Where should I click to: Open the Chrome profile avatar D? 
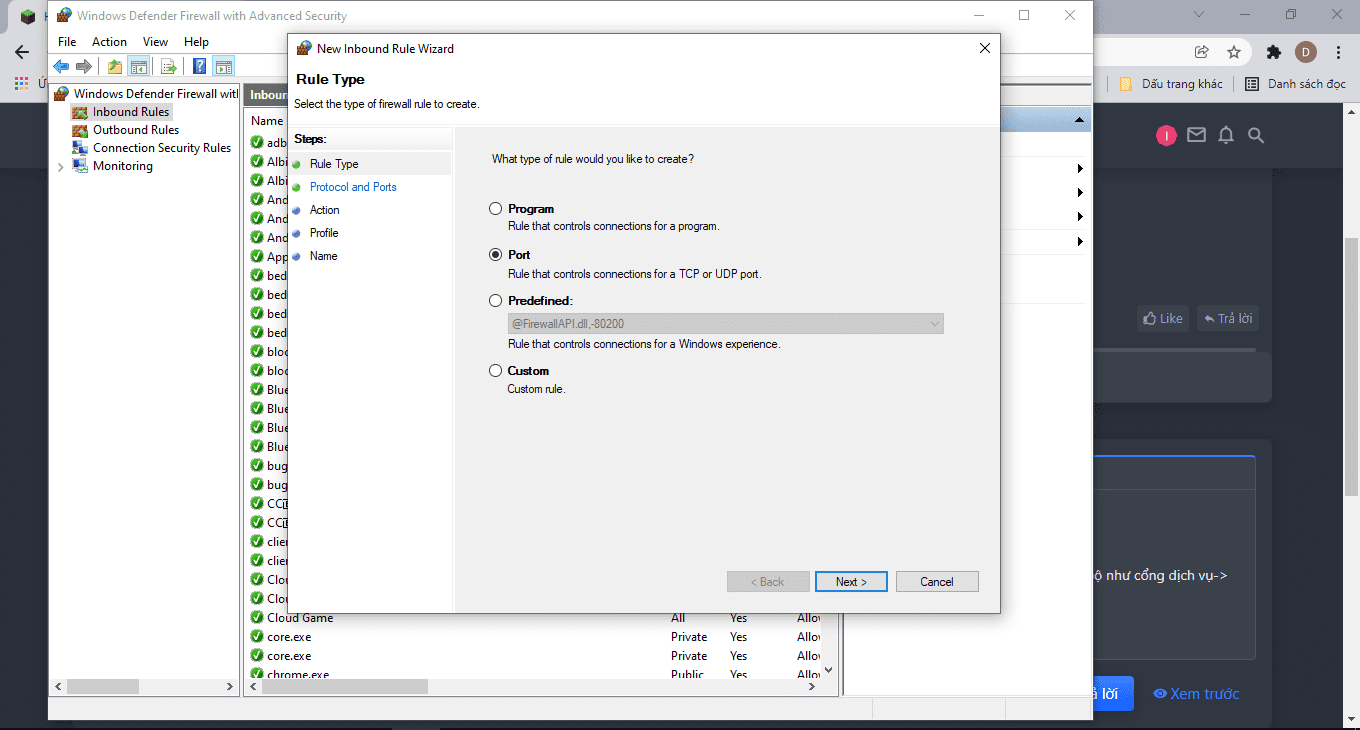point(1306,52)
